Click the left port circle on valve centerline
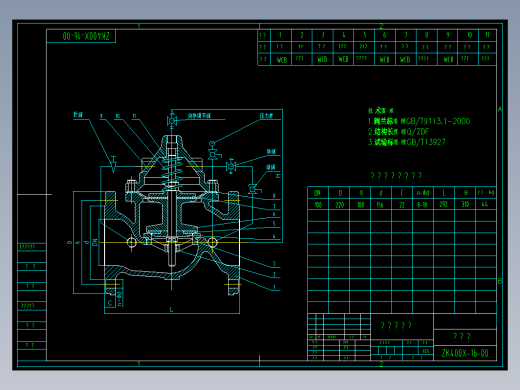 (132, 242)
